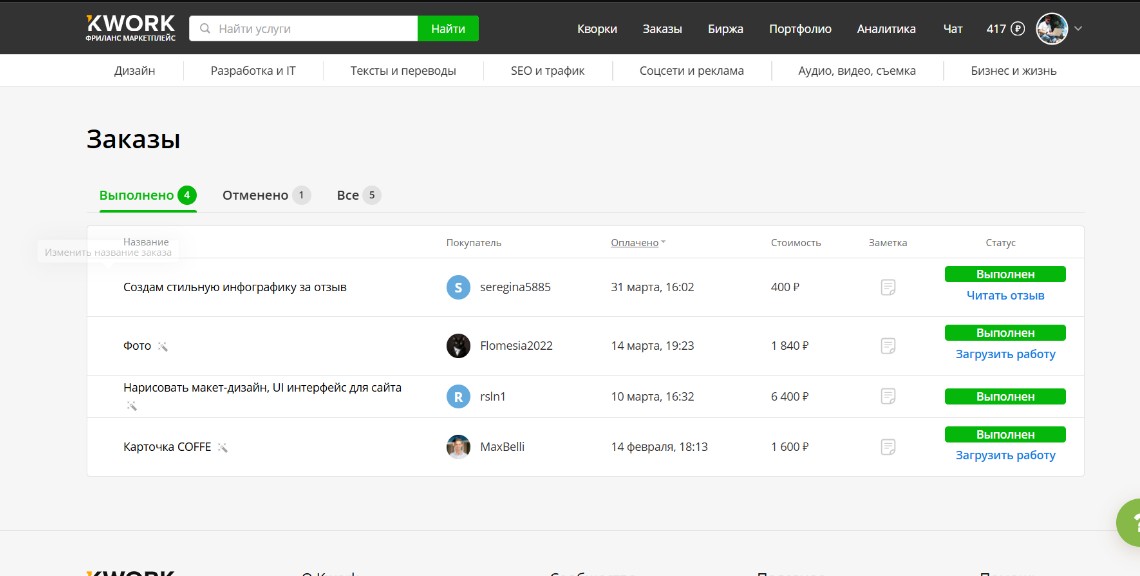Image resolution: width=1140 pixels, height=576 pixels.
Task: Sort orders by the Оплачено column
Action: pyautogui.click(x=637, y=243)
